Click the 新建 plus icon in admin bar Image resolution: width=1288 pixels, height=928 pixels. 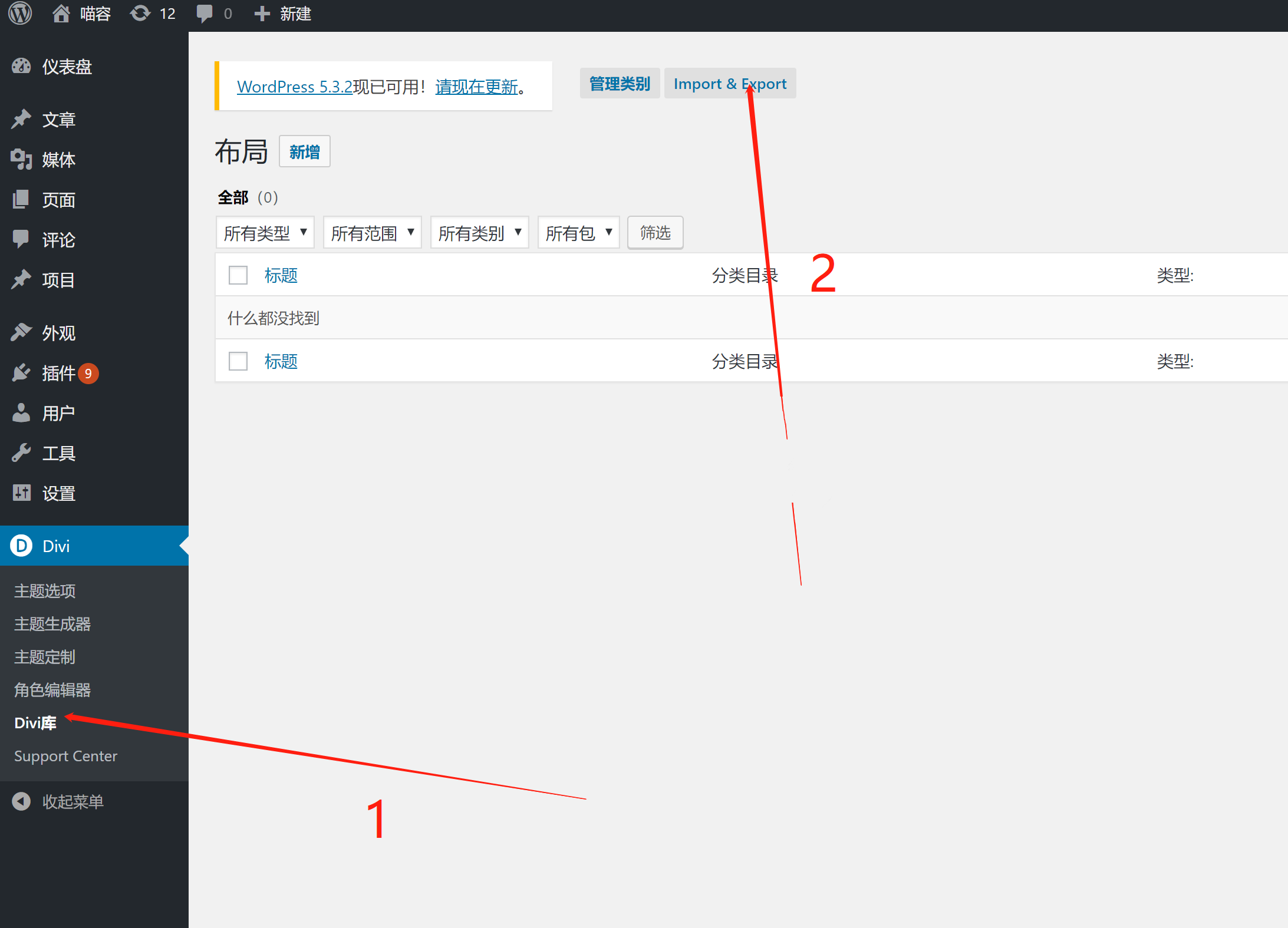coord(262,13)
